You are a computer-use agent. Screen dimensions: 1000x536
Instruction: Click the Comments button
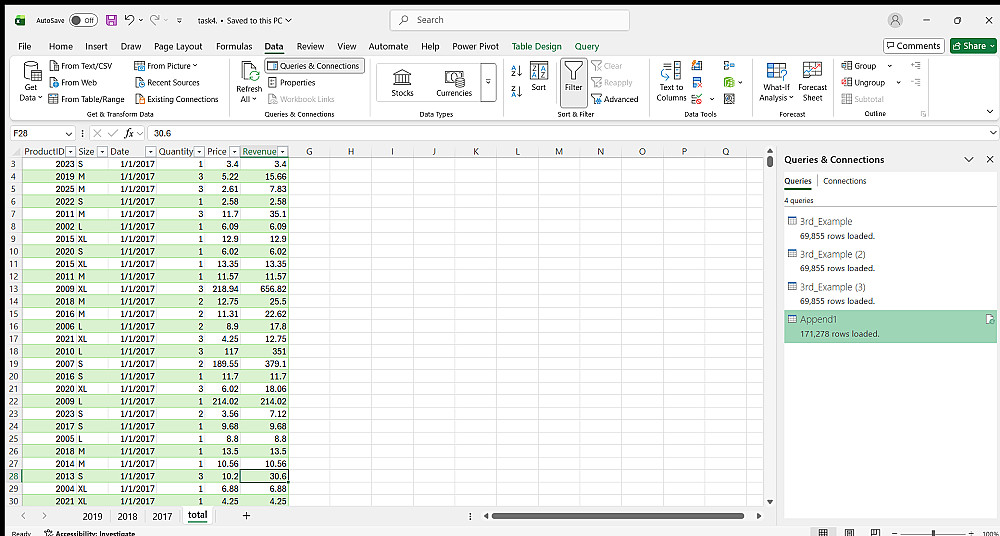click(913, 46)
